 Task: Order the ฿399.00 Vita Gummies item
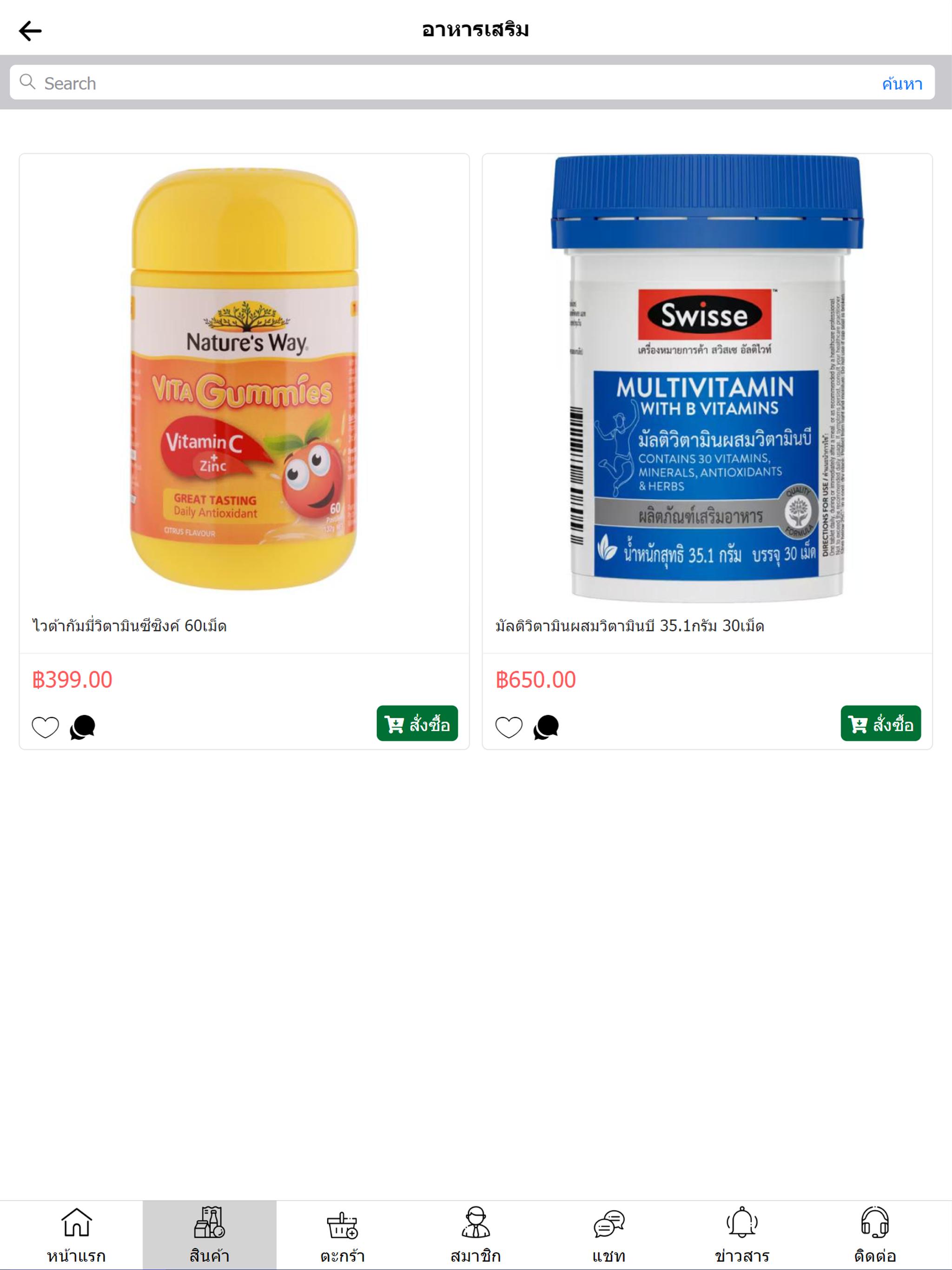pyautogui.click(x=417, y=723)
